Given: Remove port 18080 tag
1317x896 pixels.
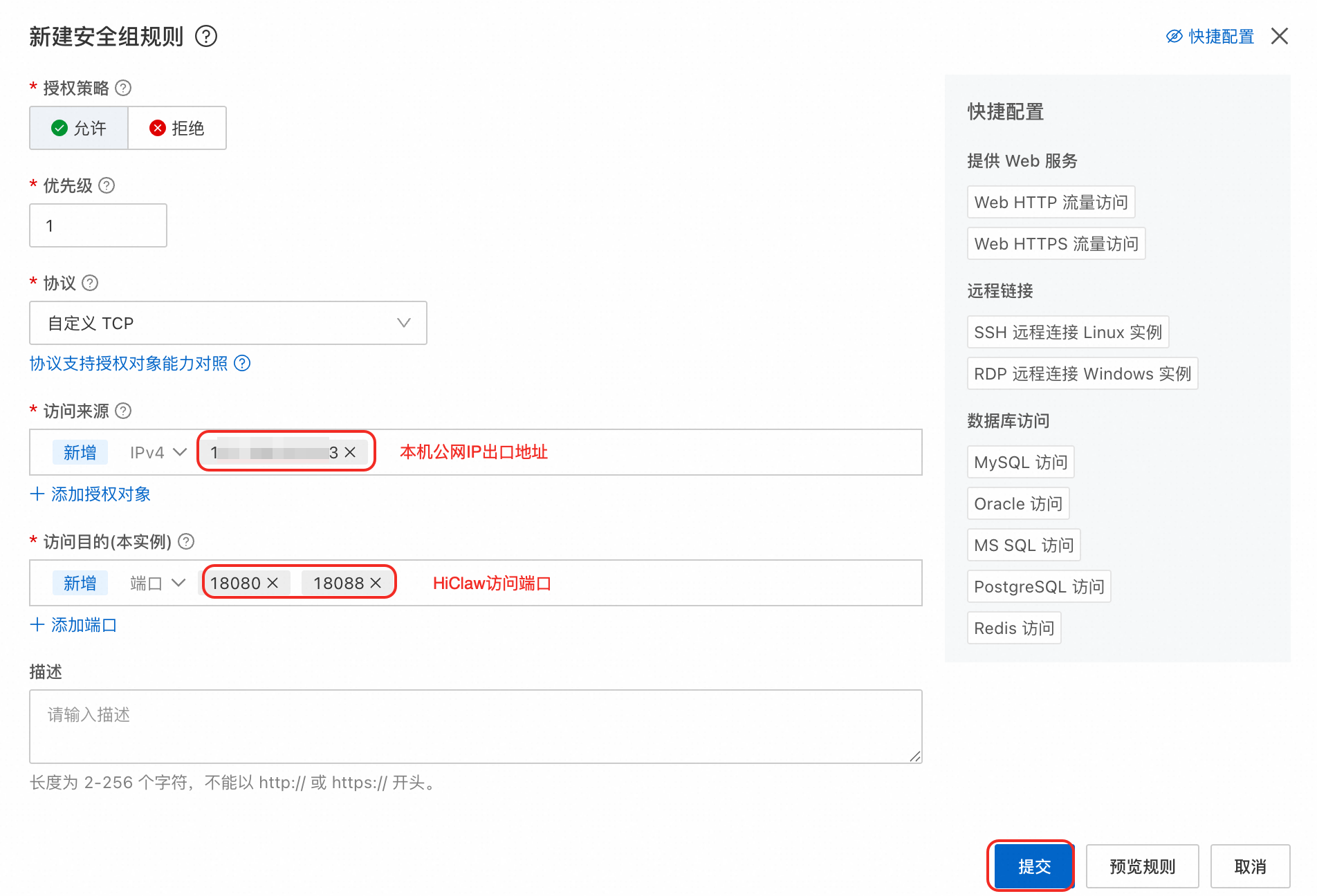Looking at the screenshot, I should click(273, 583).
